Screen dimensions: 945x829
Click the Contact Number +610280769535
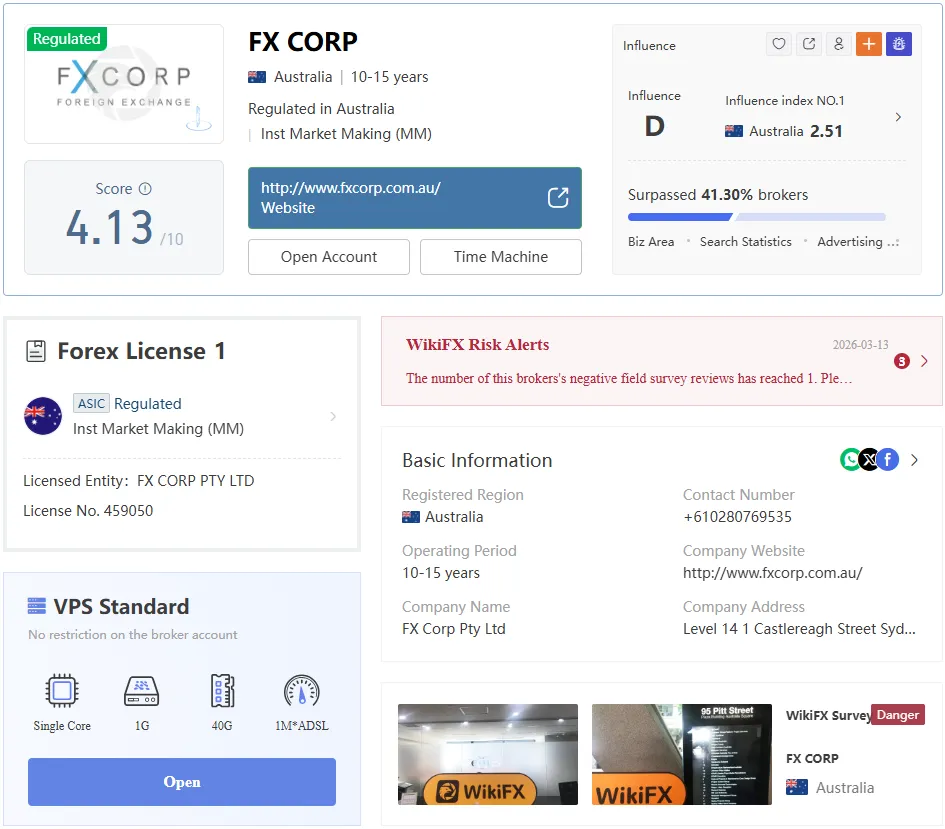737,516
